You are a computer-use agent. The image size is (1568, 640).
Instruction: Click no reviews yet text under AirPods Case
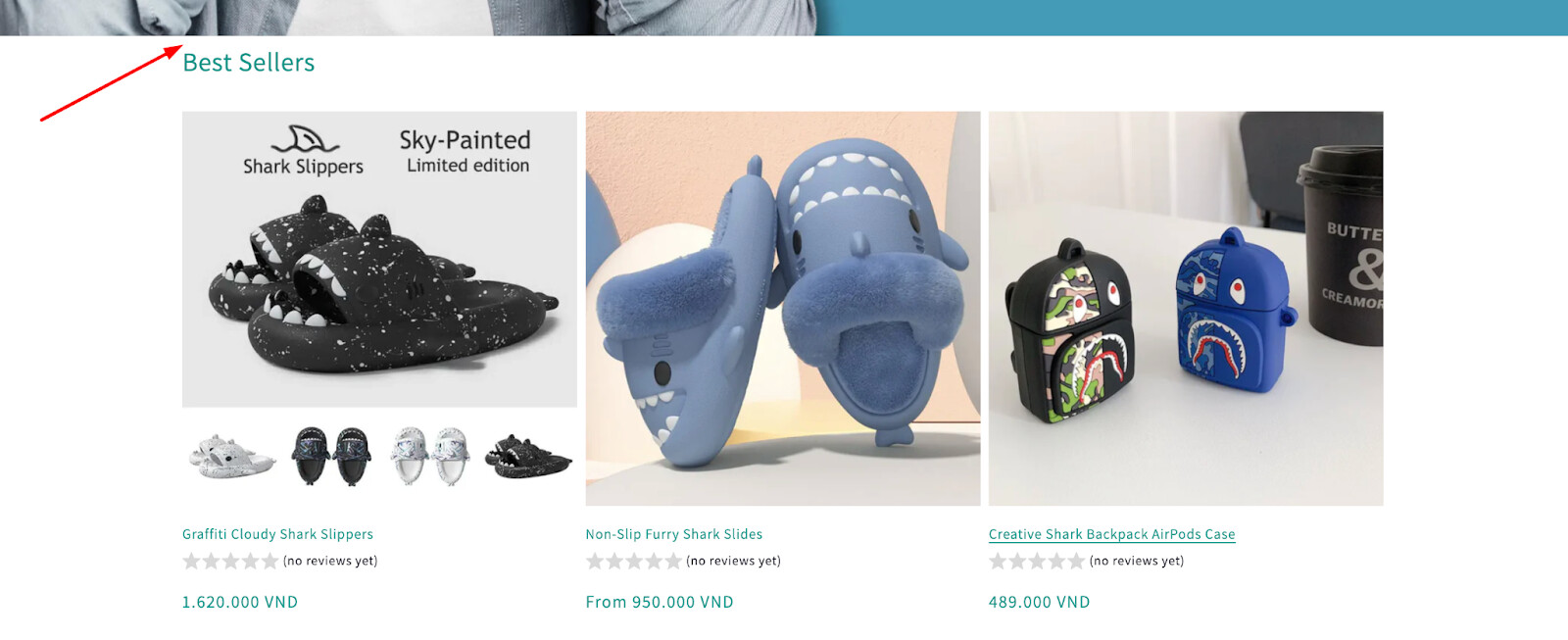click(1137, 561)
